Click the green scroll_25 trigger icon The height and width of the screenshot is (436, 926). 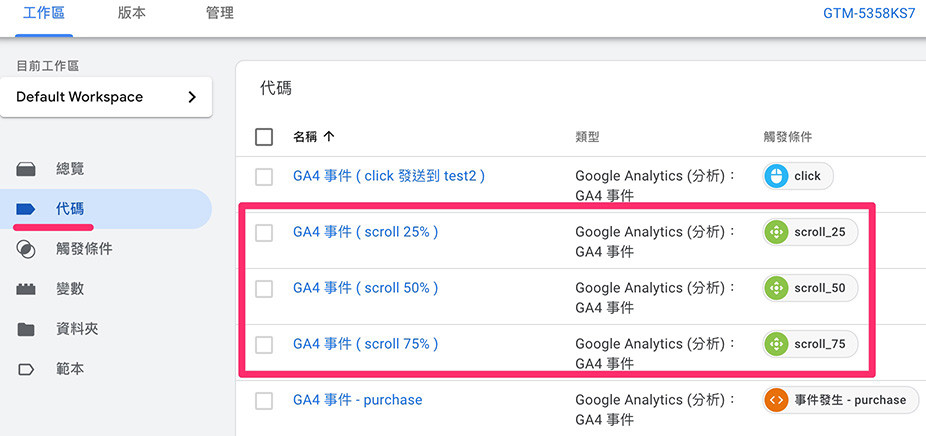776,232
